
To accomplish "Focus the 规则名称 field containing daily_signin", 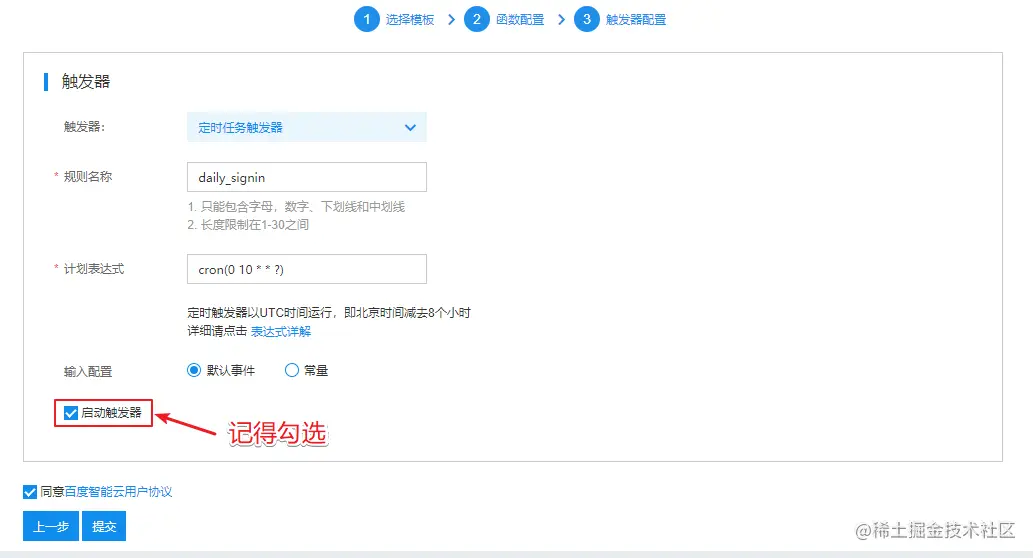I will [x=306, y=177].
